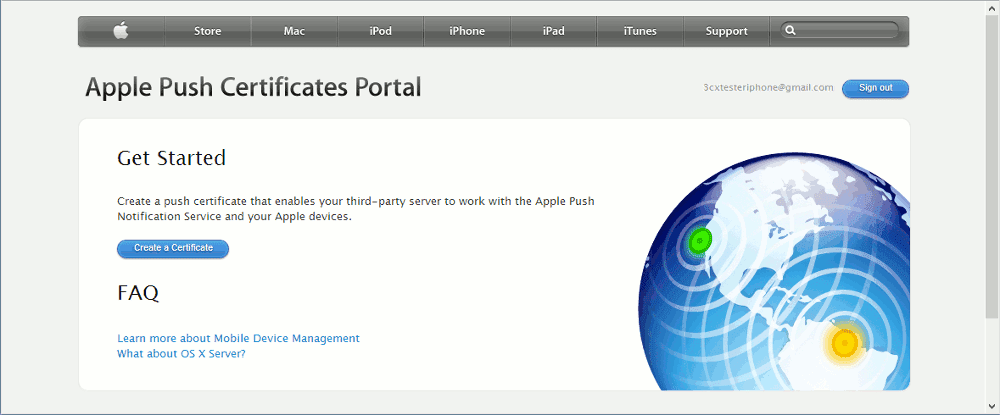
Task: Click the Apple logo in the navigation bar
Action: tap(121, 31)
